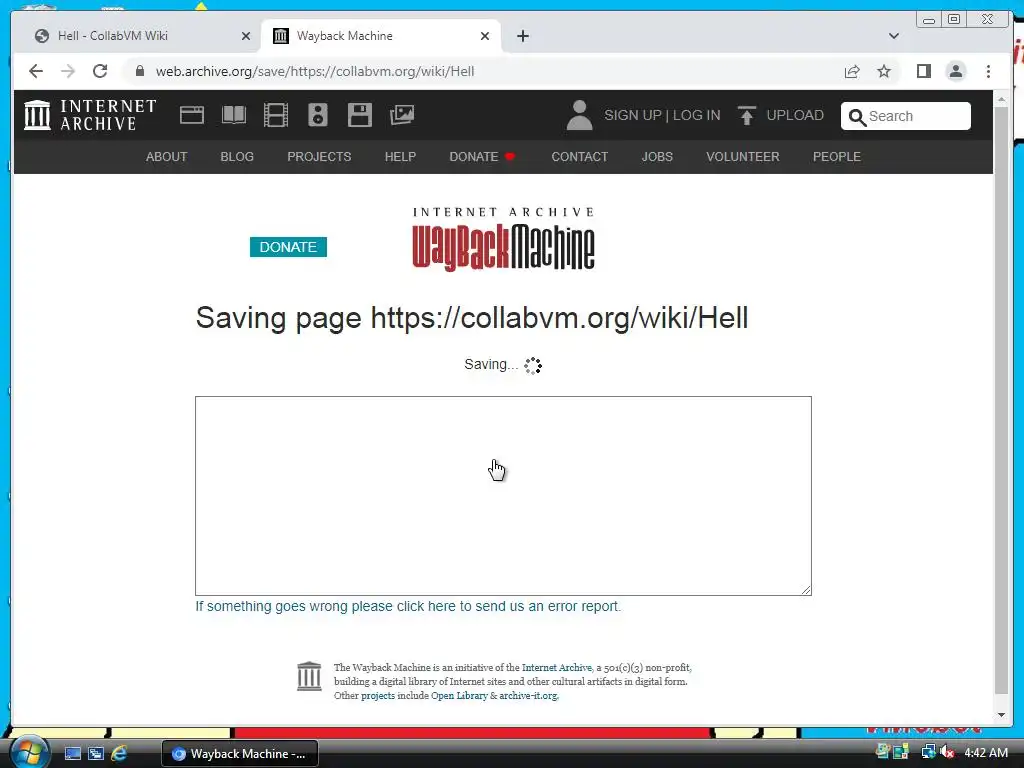The width and height of the screenshot is (1024, 768).
Task: Open the JOBS menu item
Action: click(x=657, y=157)
